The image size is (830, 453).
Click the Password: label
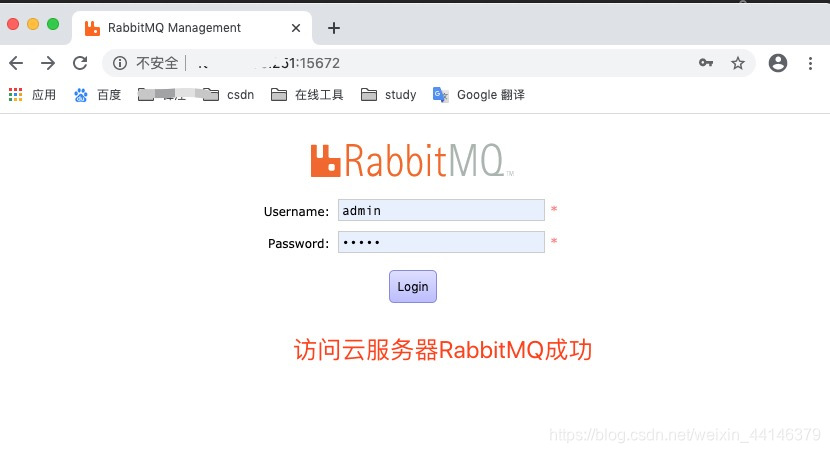click(299, 243)
